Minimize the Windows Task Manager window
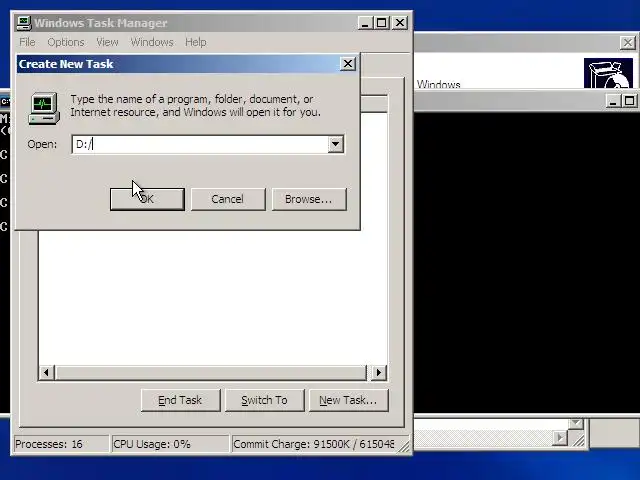This screenshot has height=480, width=640. (365, 23)
